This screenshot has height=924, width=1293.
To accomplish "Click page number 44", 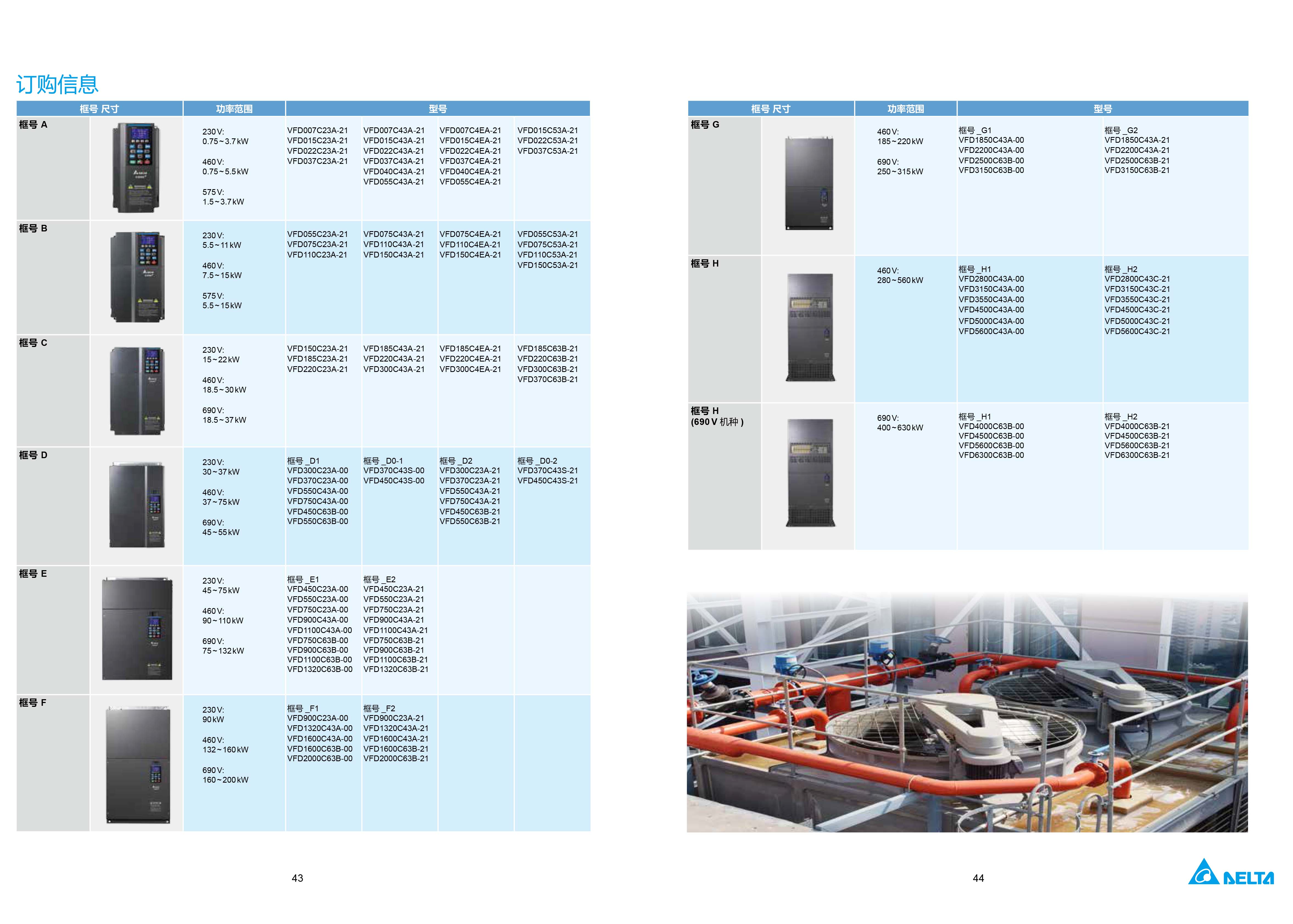I will coord(978,878).
